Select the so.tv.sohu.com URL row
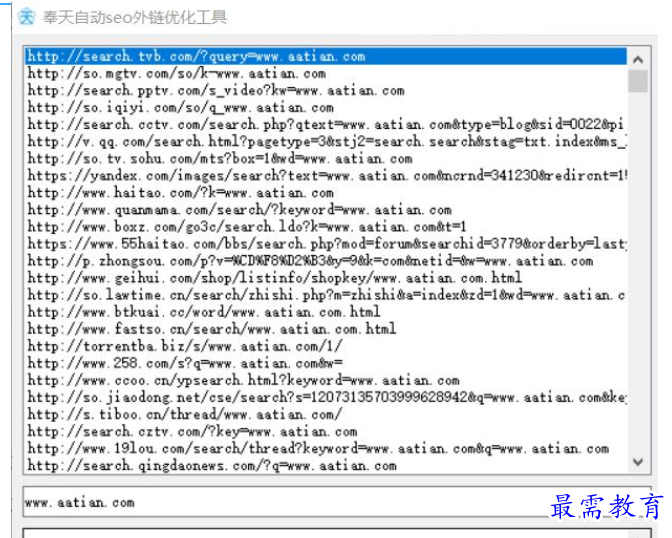The image size is (672, 538). (326, 159)
